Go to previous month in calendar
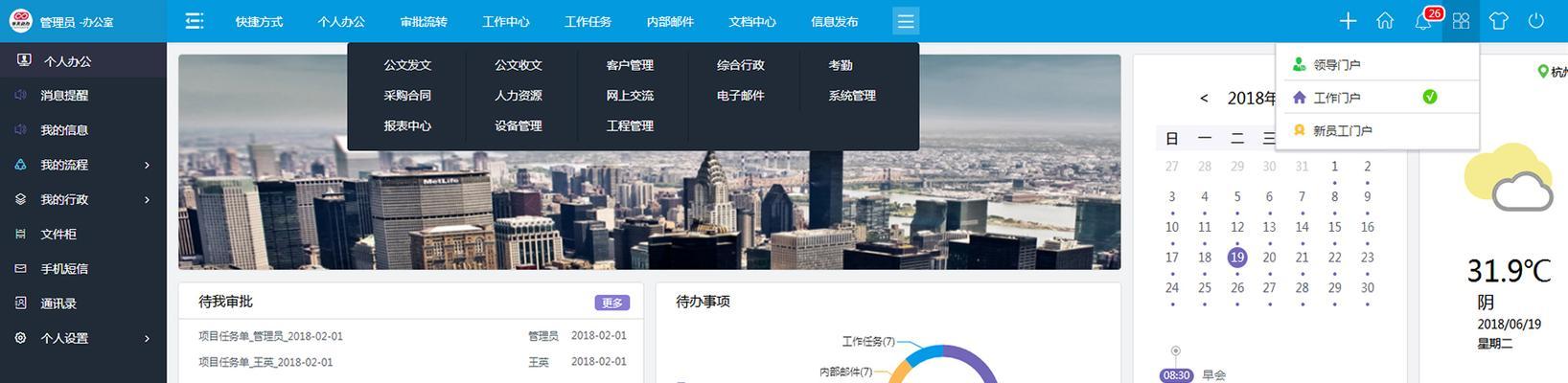This screenshot has width=1568, height=383. coord(1204,98)
